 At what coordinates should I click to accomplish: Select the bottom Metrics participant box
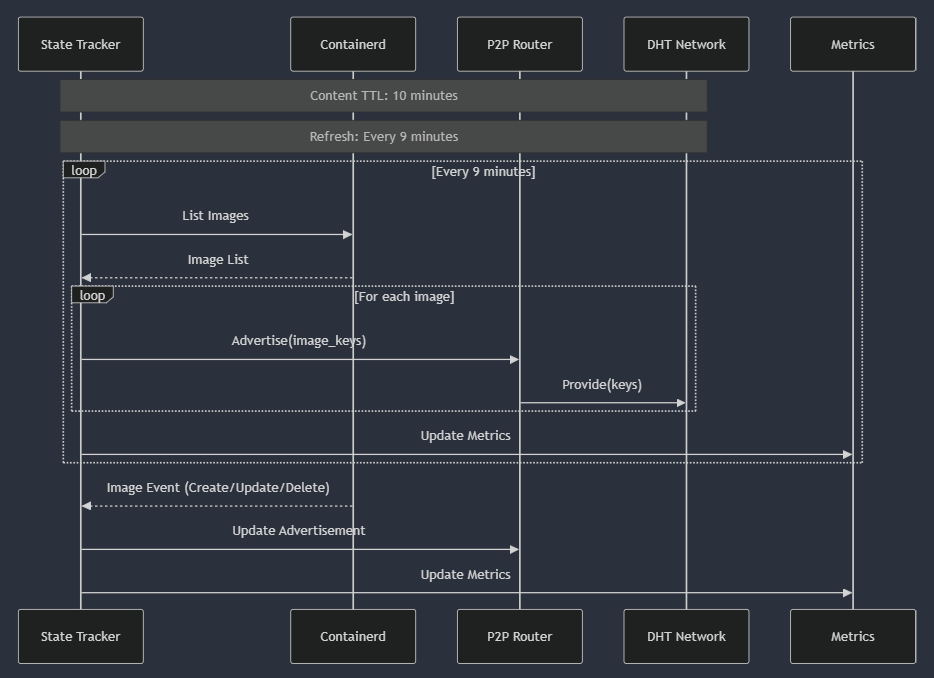[852, 636]
